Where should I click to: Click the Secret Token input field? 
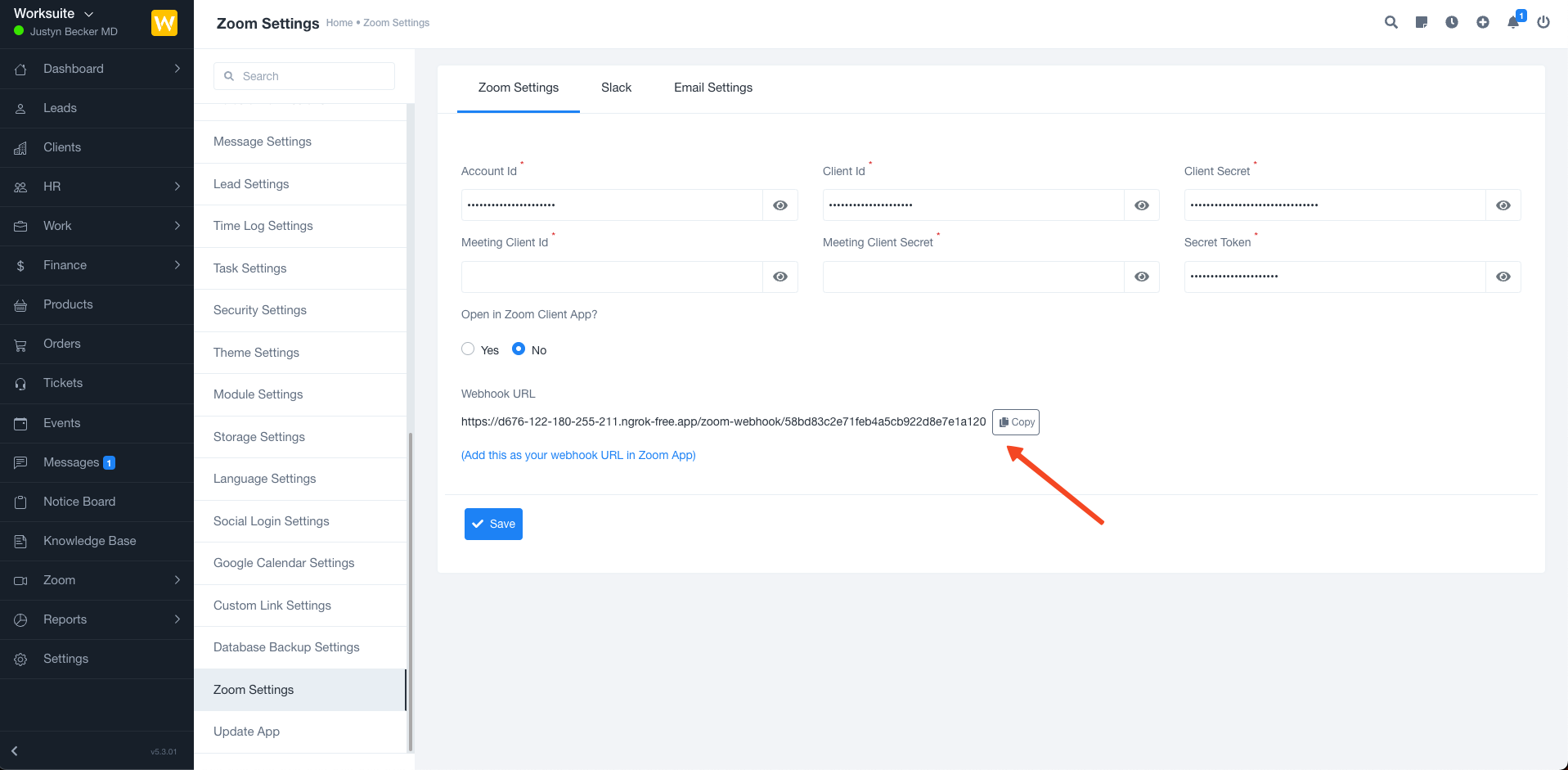point(1335,277)
